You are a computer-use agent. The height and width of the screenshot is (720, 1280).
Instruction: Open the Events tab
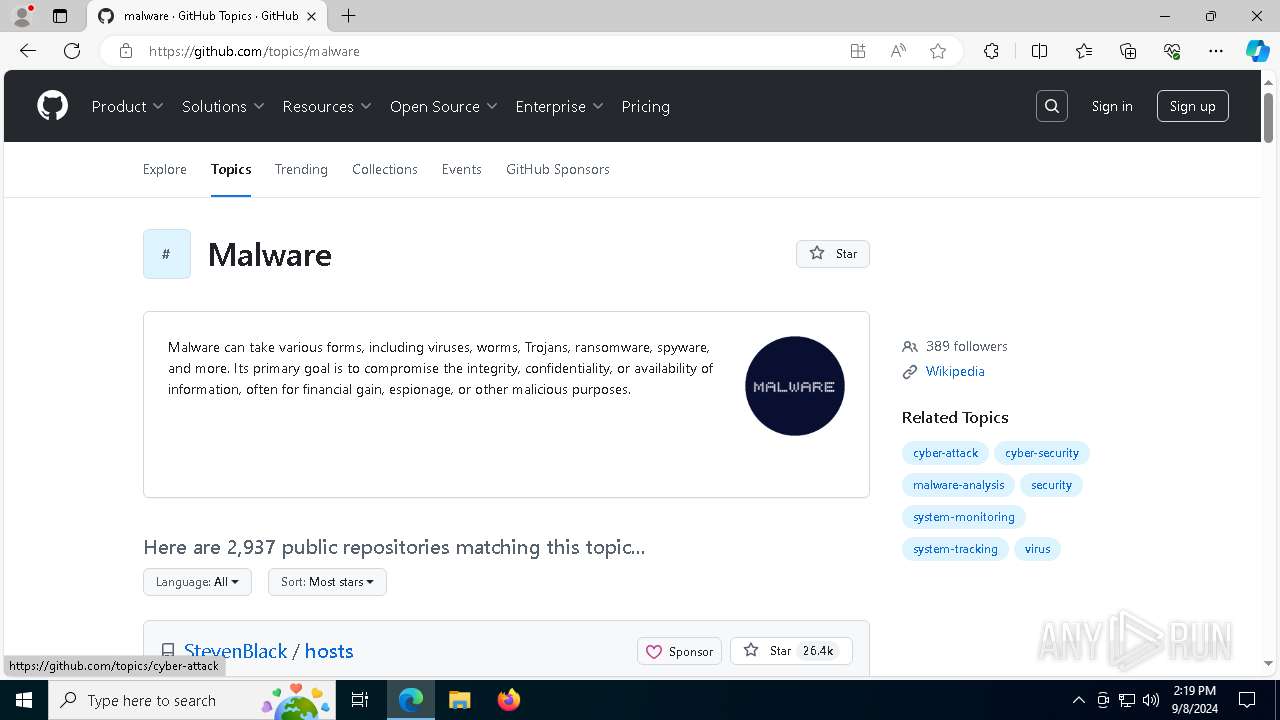(462, 169)
